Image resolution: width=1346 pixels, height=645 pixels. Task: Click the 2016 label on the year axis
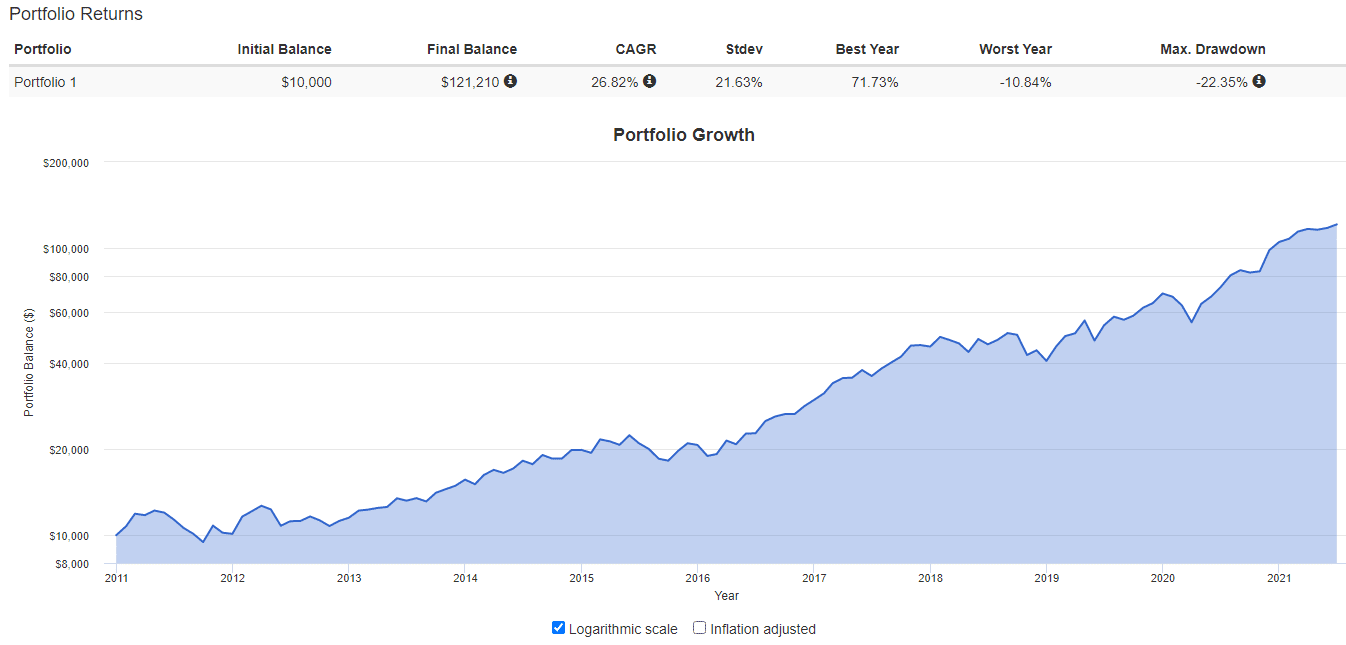pos(698,578)
